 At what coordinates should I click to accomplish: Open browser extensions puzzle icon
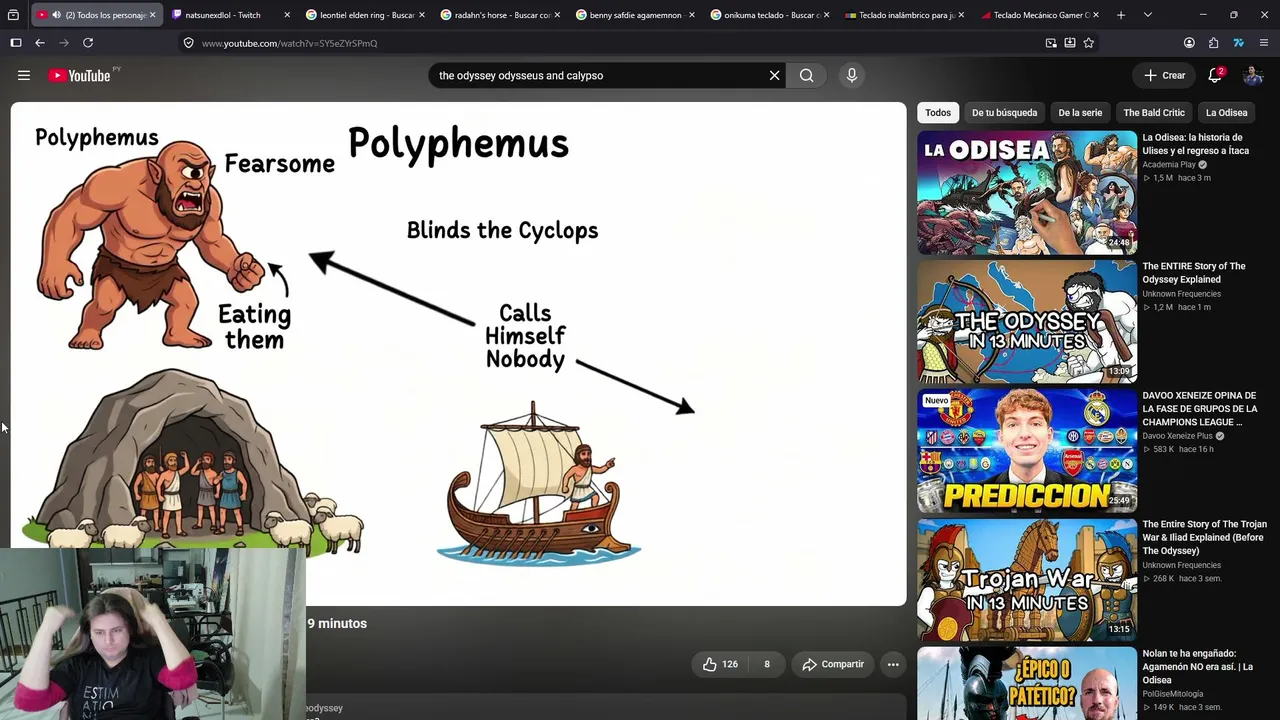pyautogui.click(x=1213, y=43)
